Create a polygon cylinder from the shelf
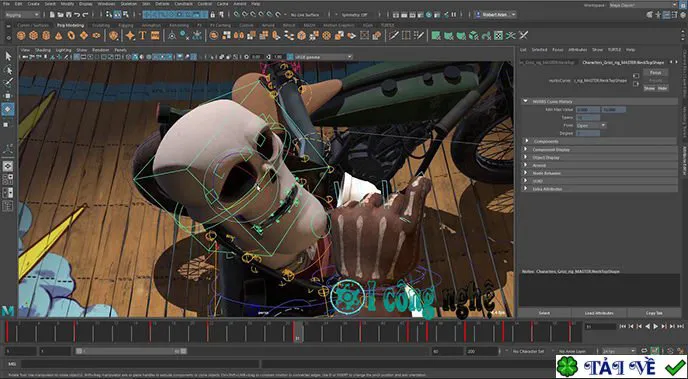 46,36
